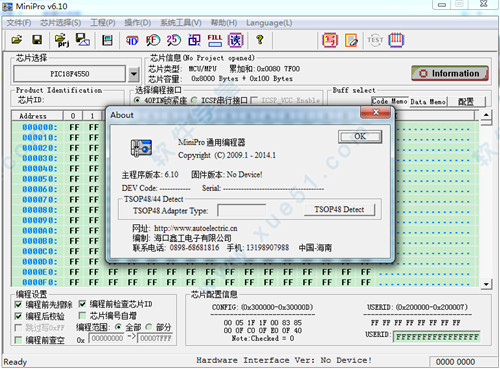500x369 pixels.
Task: Open project with the prj folder icon
Action: 62,40
